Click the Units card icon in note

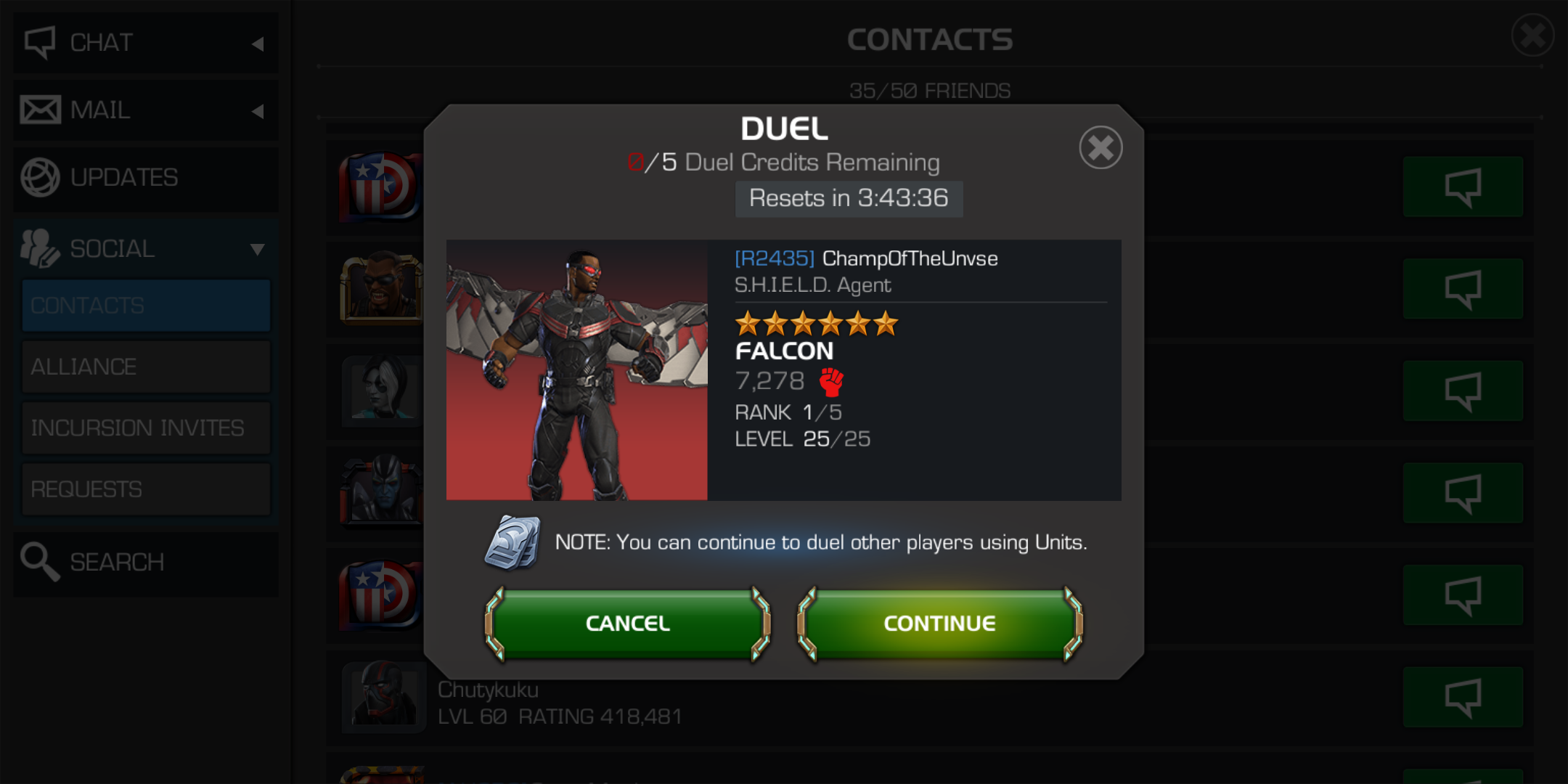[x=513, y=542]
